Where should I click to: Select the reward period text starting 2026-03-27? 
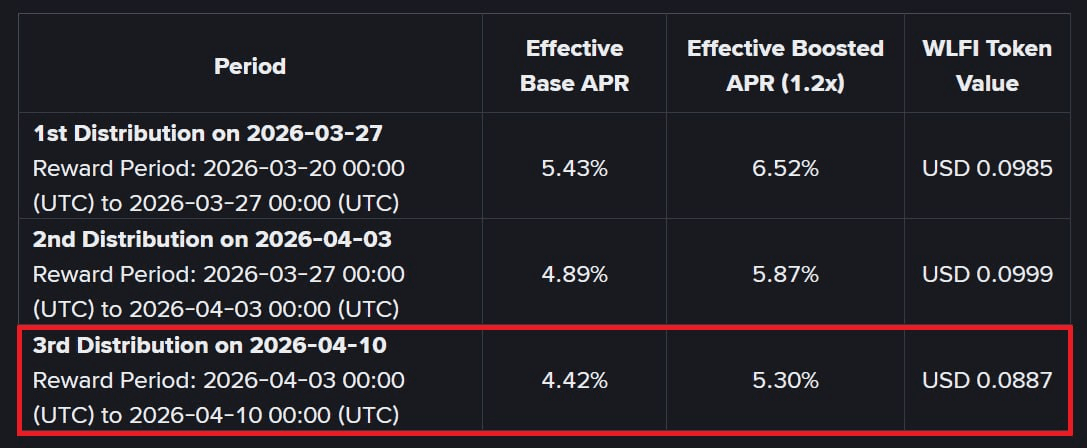pyautogui.click(x=218, y=291)
